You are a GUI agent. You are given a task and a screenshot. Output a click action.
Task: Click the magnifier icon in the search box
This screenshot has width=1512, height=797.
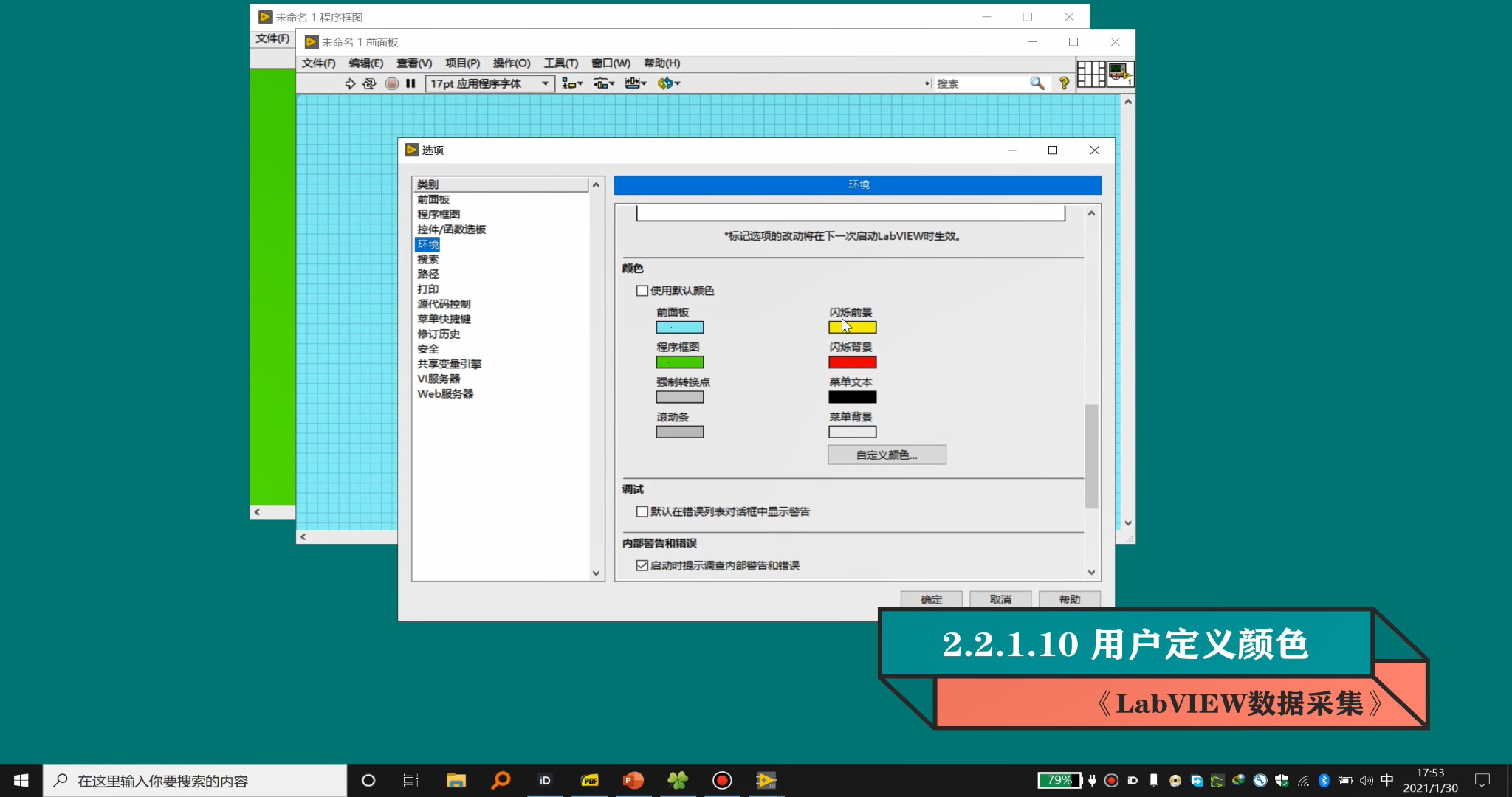pyautogui.click(x=1037, y=83)
